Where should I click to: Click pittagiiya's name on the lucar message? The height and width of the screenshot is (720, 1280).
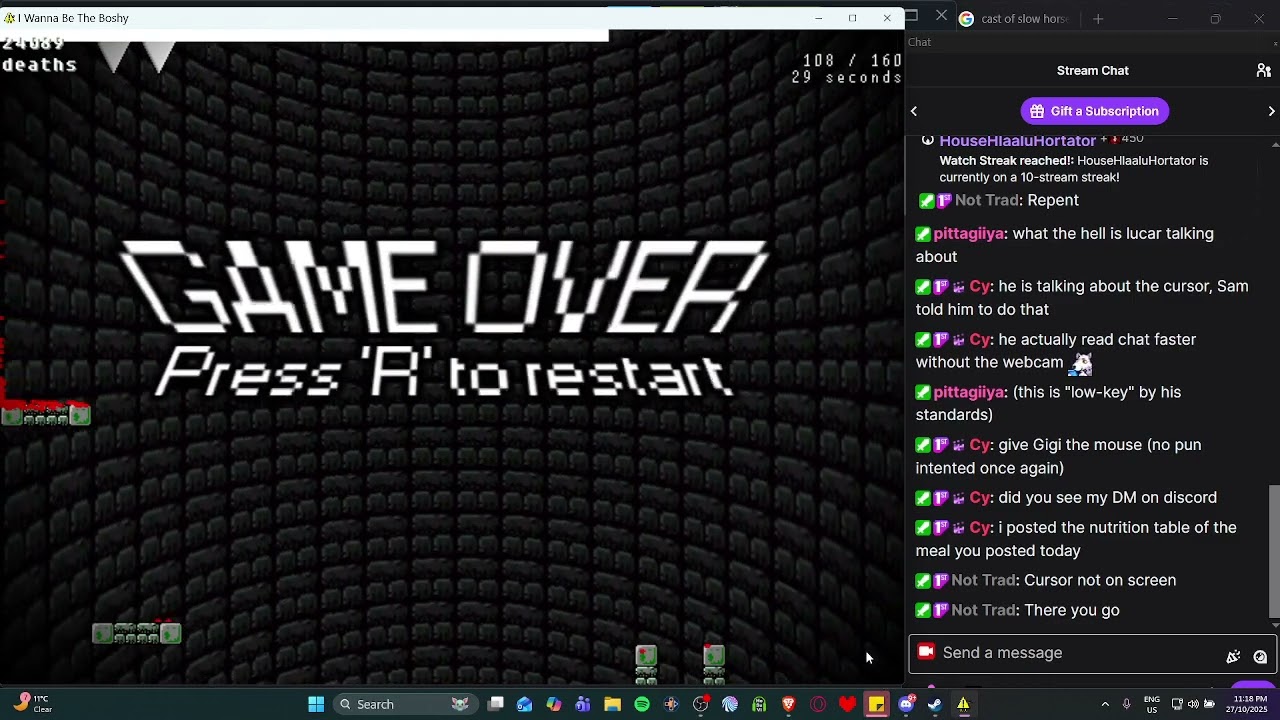coord(968,233)
